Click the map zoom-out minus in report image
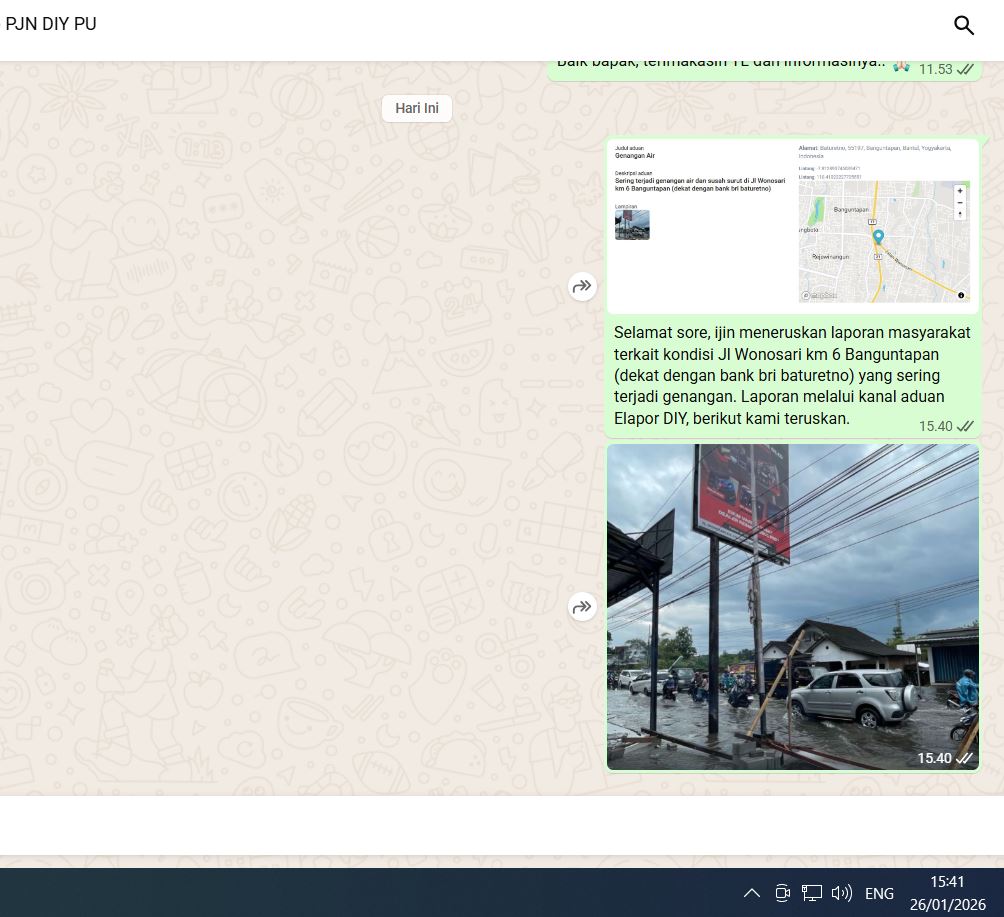Viewport: 1004px width, 917px height. [x=960, y=202]
